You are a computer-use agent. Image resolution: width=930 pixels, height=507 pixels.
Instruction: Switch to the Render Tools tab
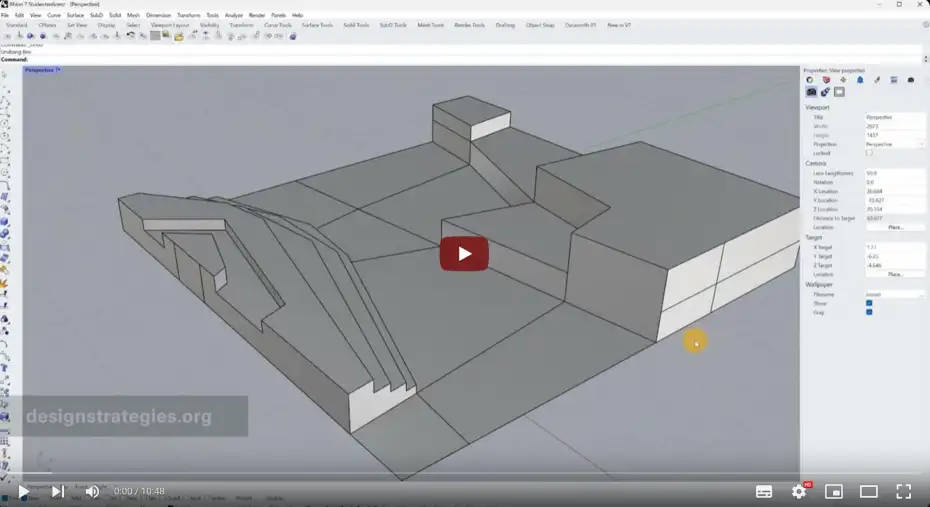pyautogui.click(x=470, y=25)
